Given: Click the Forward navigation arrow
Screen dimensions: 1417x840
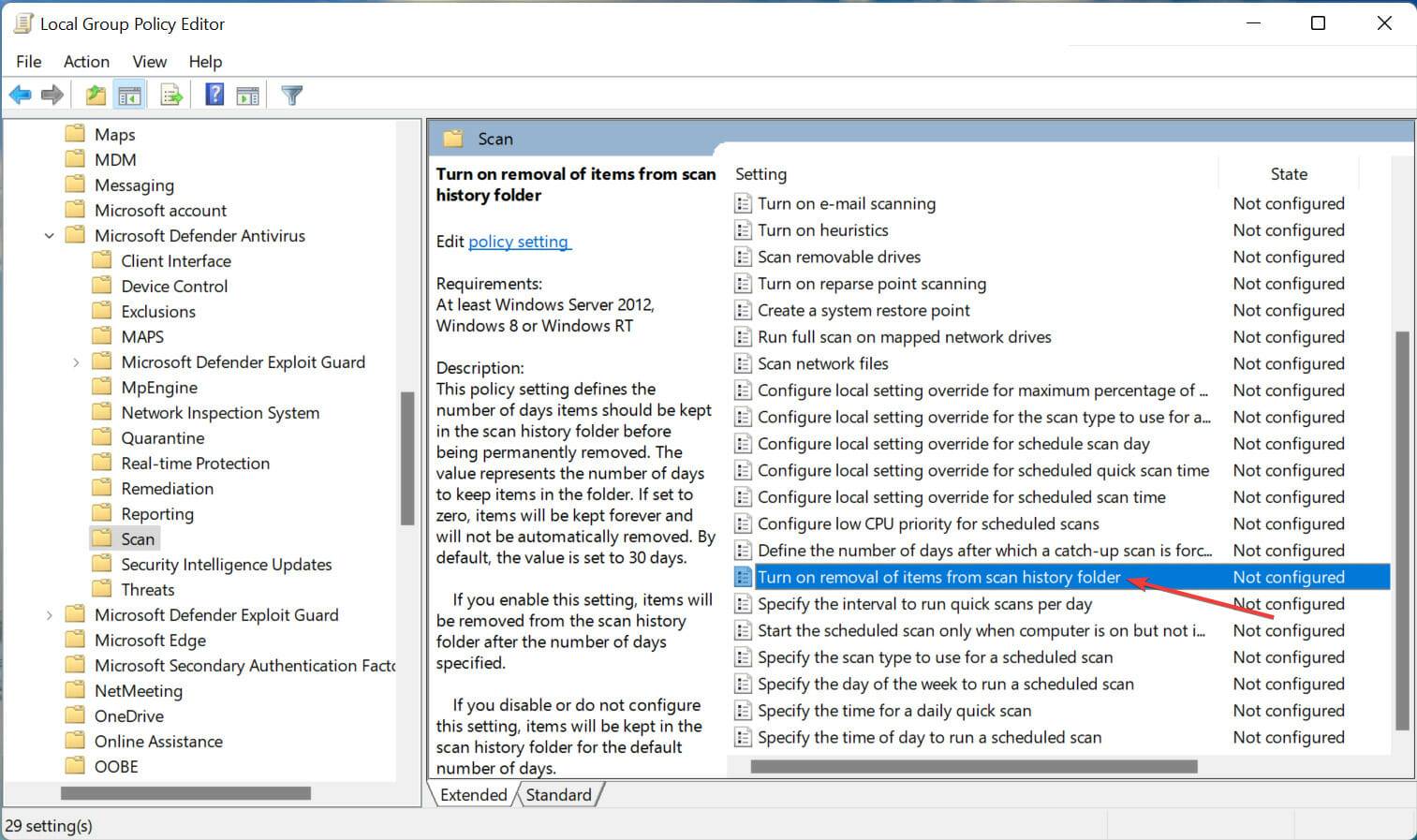Looking at the screenshot, I should pyautogui.click(x=53, y=94).
